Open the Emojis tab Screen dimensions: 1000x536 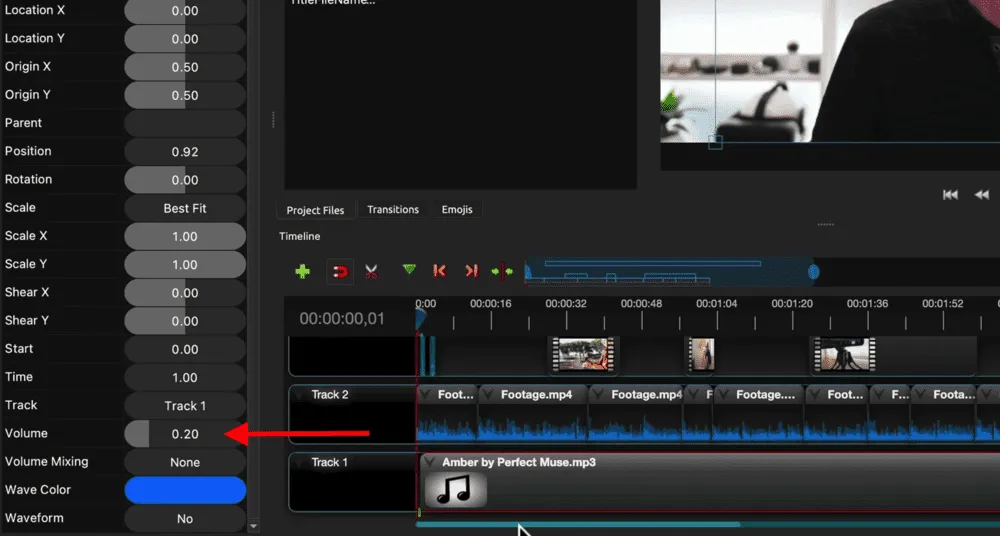pyautogui.click(x=457, y=210)
